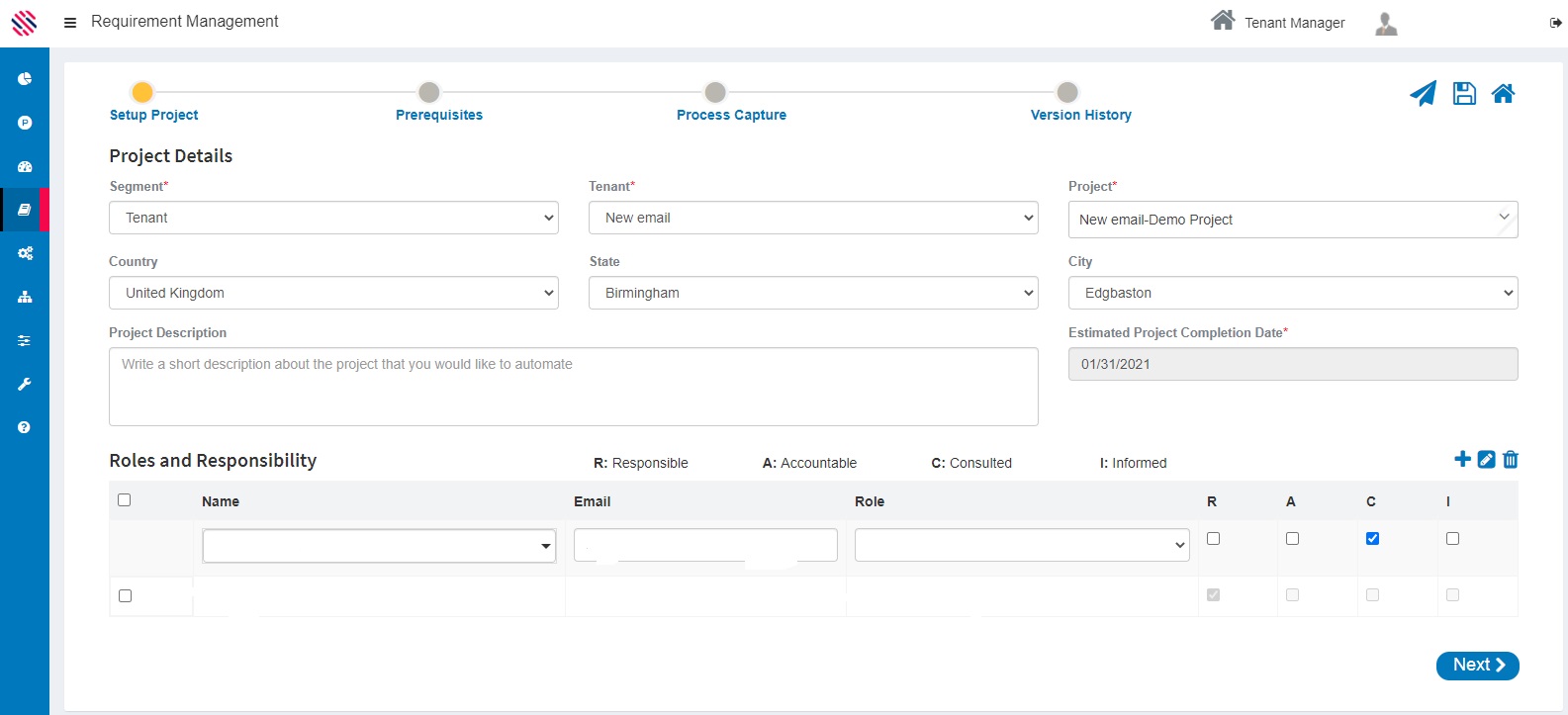Open the Role dropdown in the roles table
This screenshot has width=1568, height=715.
coord(1021,545)
